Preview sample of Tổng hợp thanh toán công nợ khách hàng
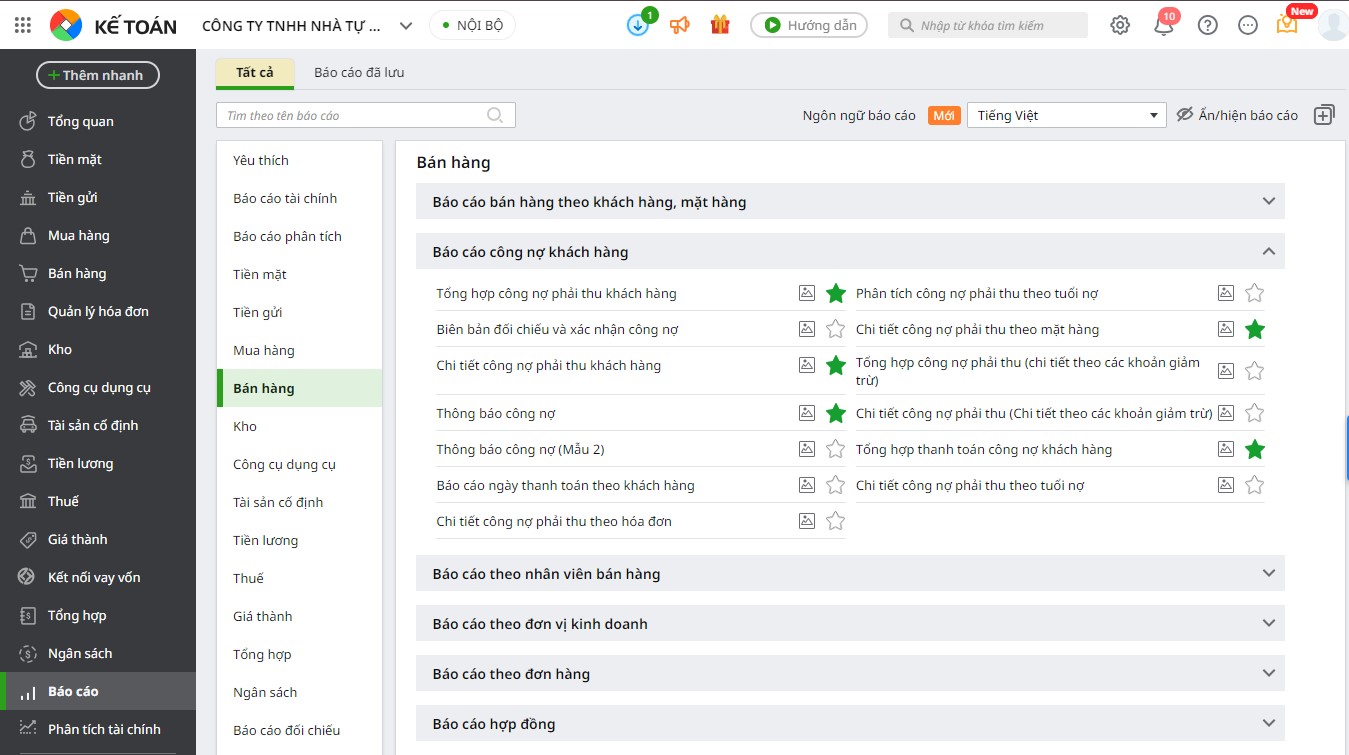The width and height of the screenshot is (1349, 755). [1226, 449]
